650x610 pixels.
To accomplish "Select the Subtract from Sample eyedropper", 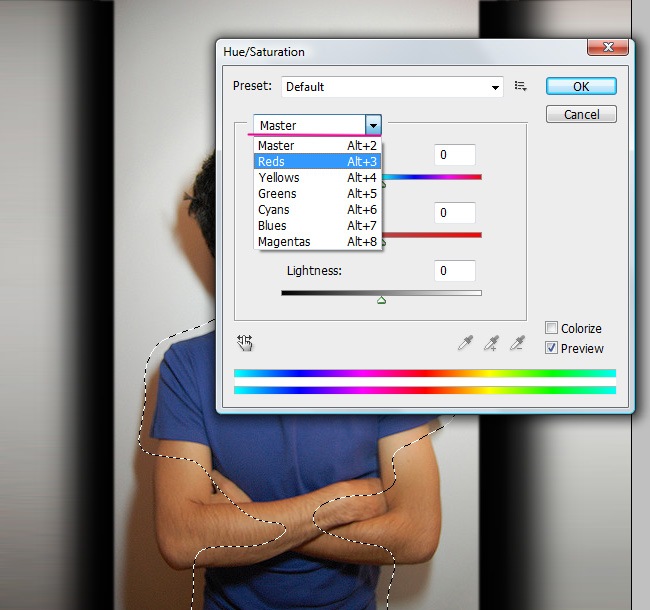I will coord(517,343).
